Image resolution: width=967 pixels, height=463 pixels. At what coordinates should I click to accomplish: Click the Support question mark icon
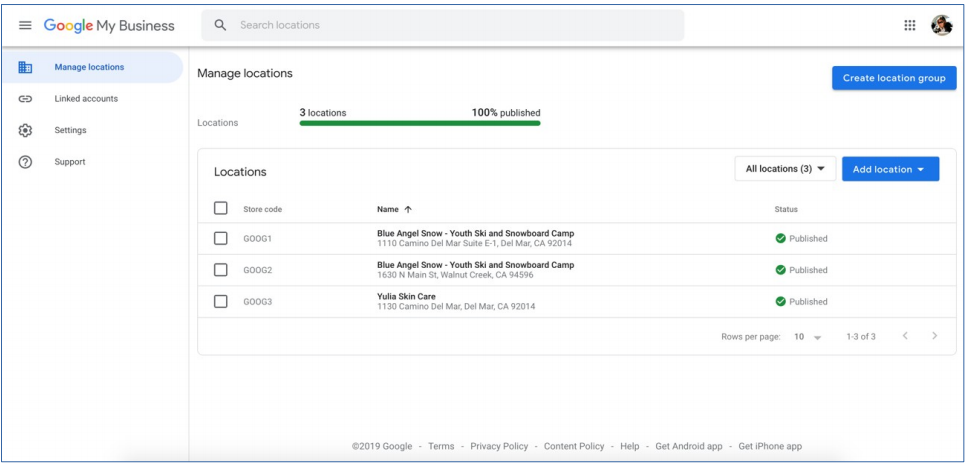26,162
